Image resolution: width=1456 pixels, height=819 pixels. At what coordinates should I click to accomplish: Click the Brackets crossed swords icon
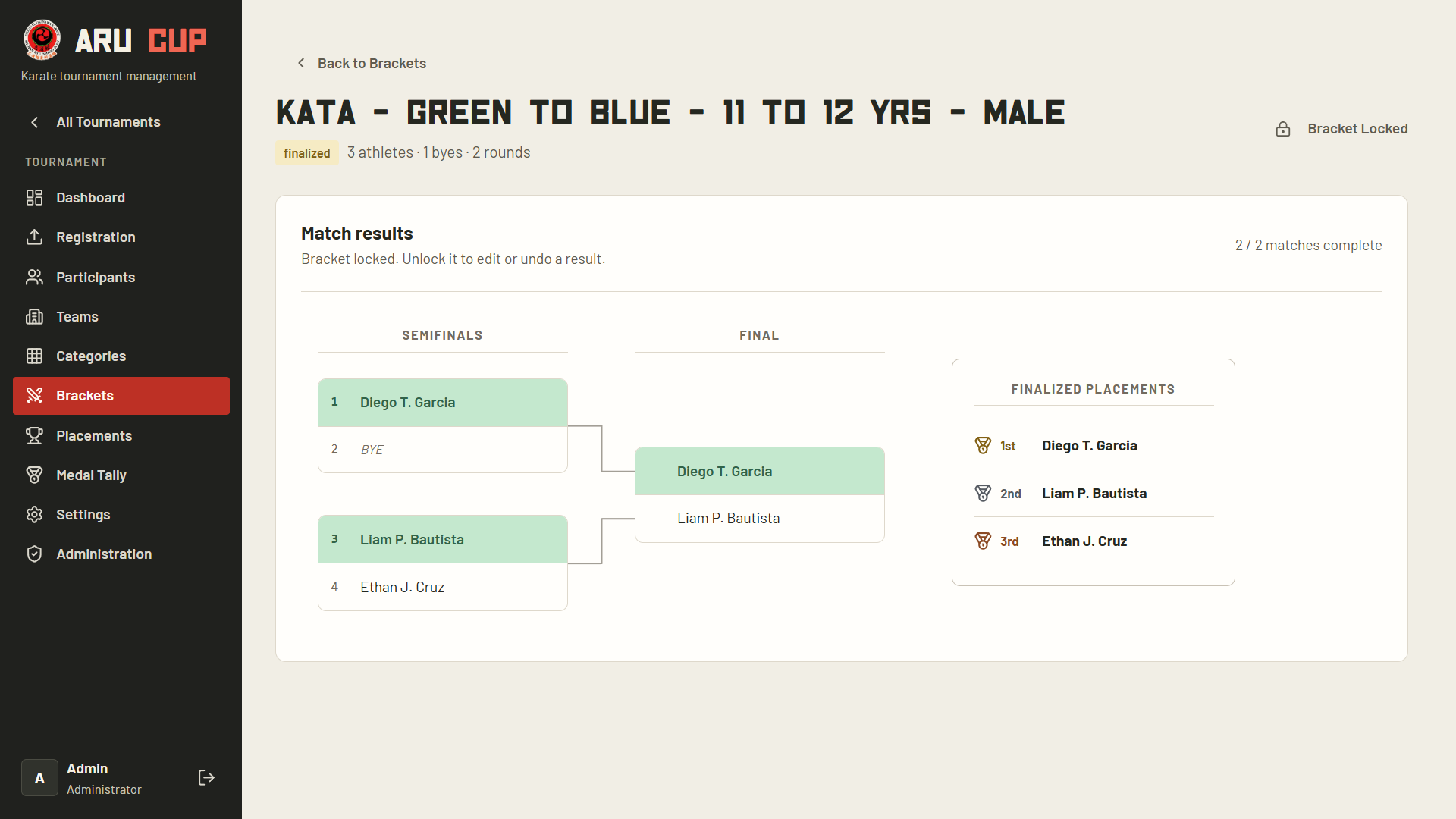click(34, 396)
